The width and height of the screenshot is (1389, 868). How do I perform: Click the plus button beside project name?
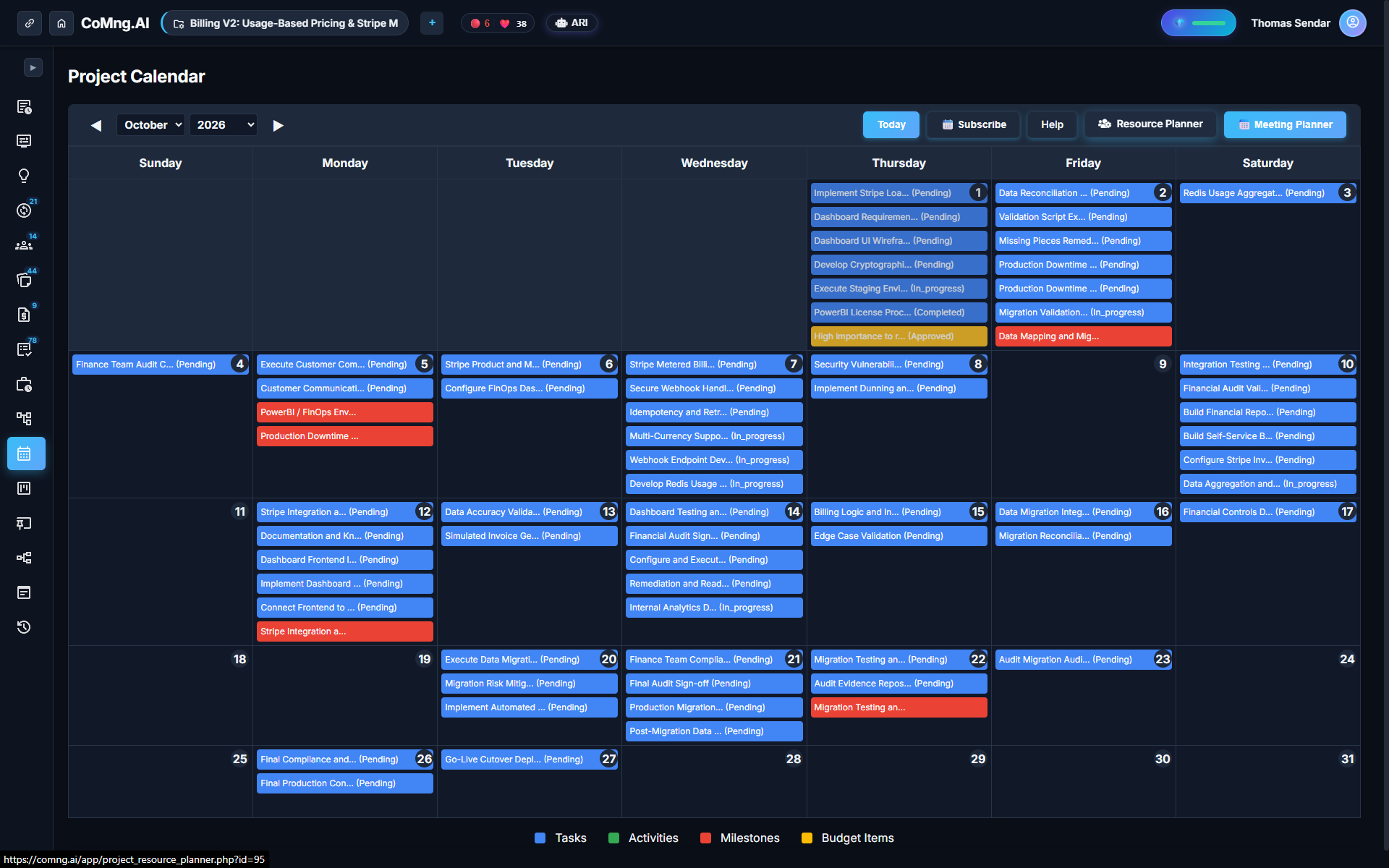click(x=432, y=23)
